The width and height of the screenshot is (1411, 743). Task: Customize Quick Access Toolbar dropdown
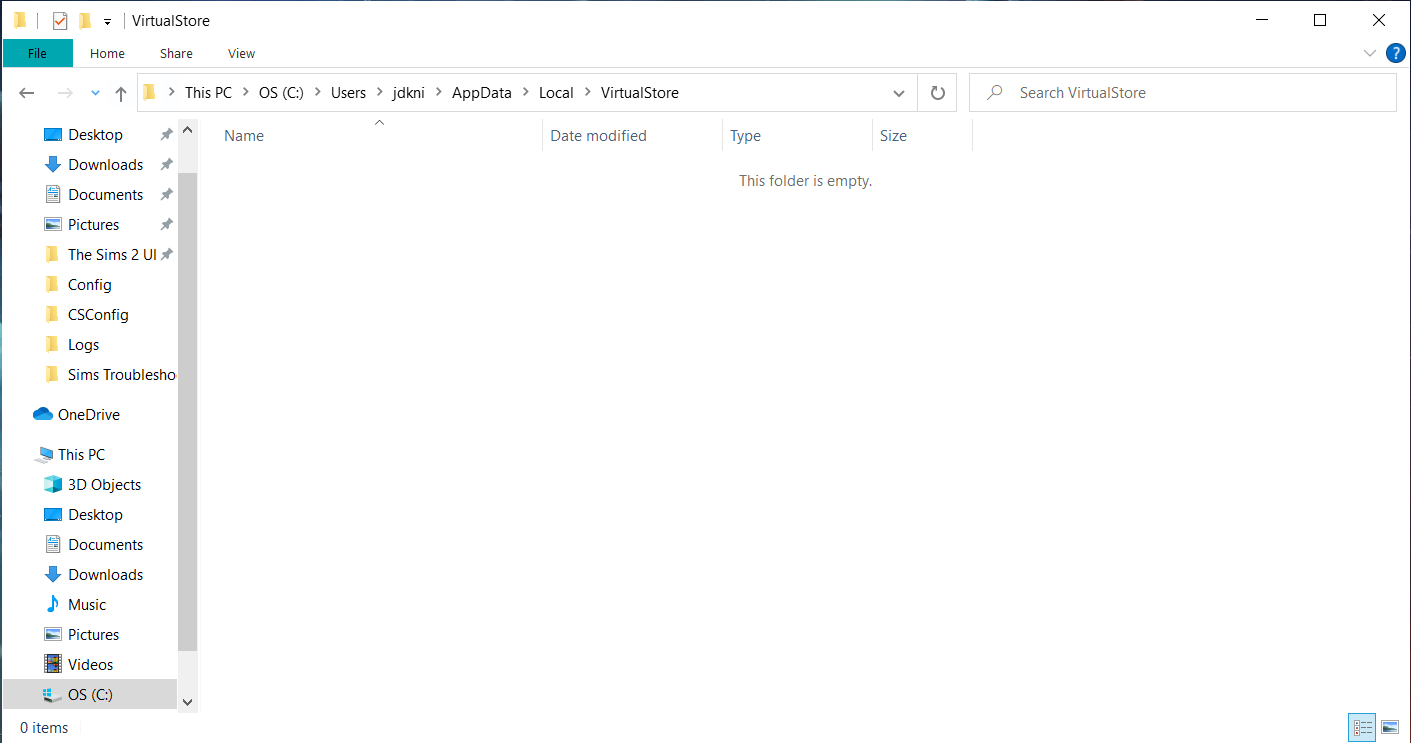tap(107, 21)
